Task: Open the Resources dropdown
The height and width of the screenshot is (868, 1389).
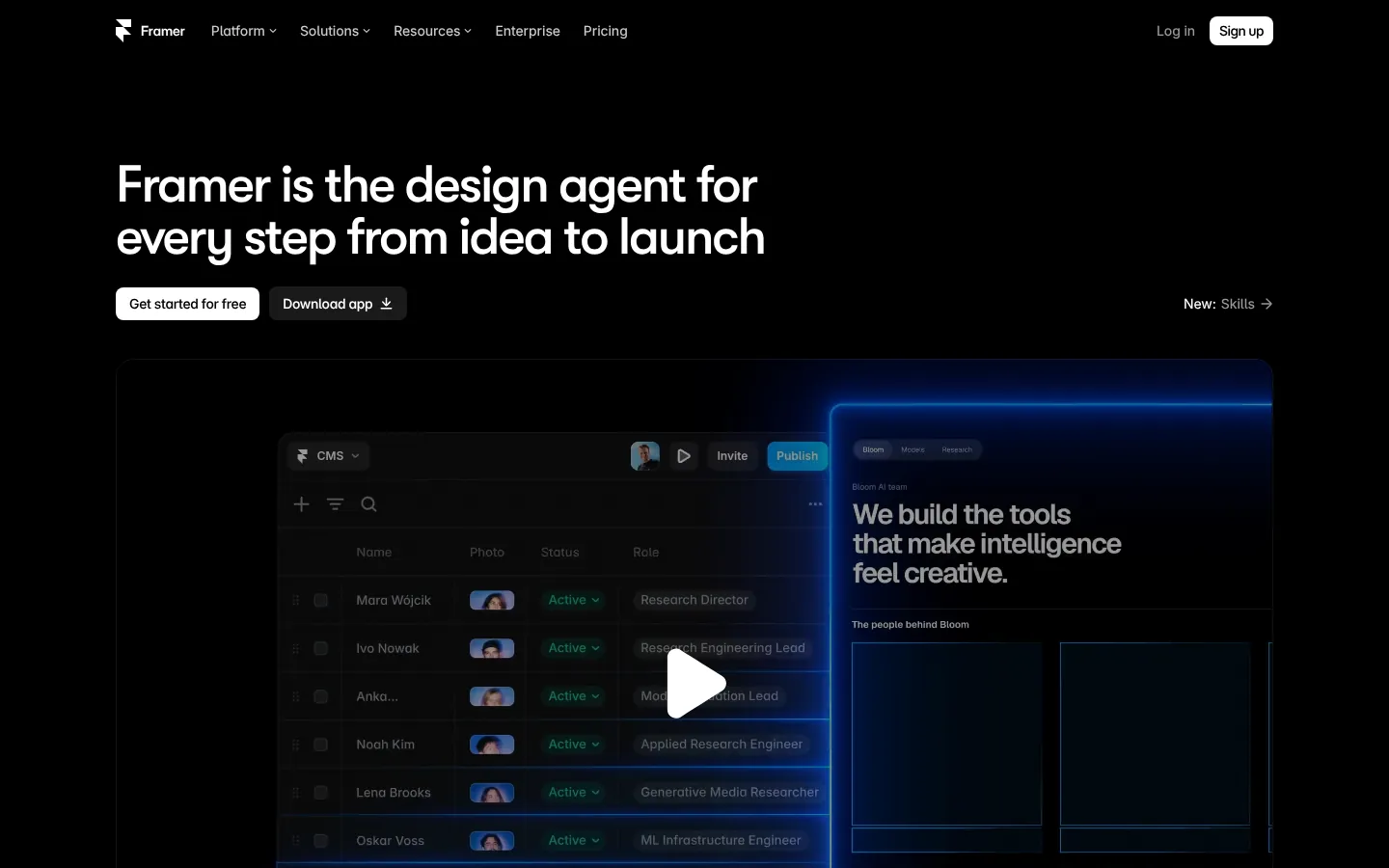Action: tap(432, 31)
